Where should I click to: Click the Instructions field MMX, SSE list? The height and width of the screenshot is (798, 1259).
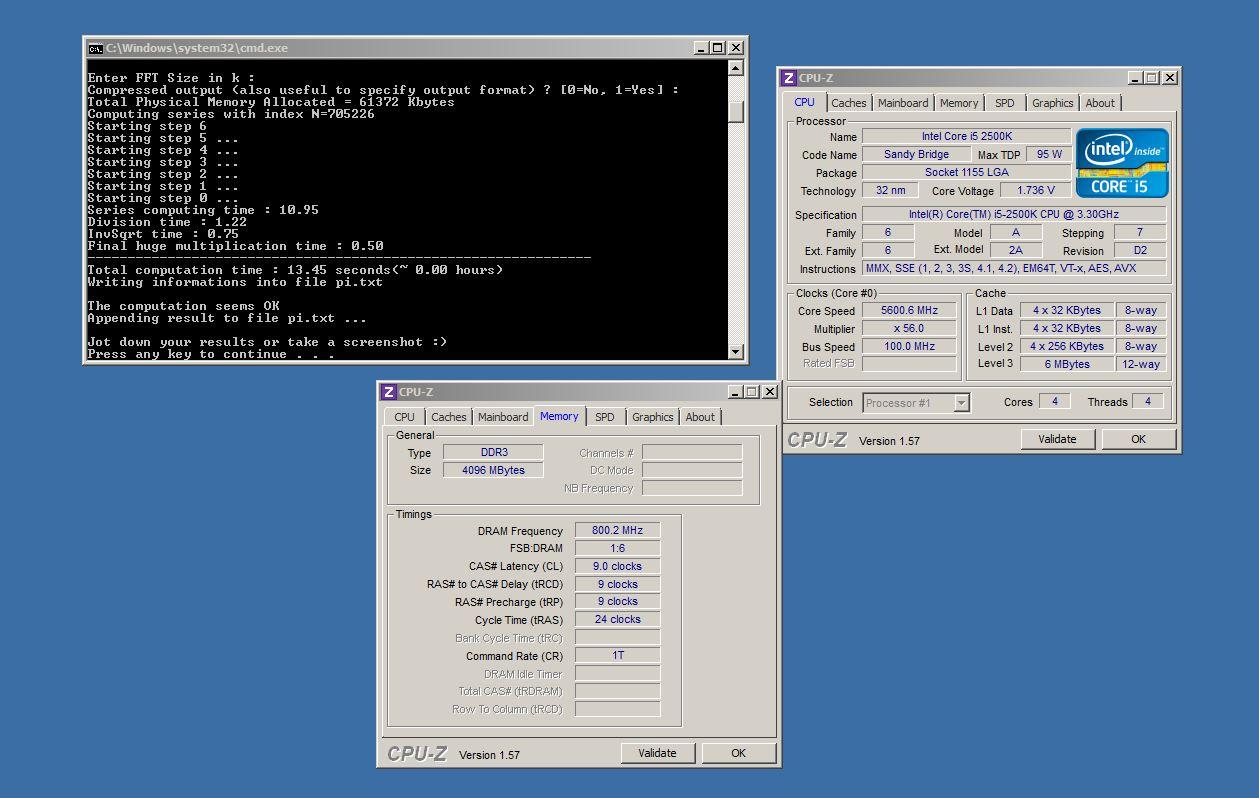[x=1014, y=269]
